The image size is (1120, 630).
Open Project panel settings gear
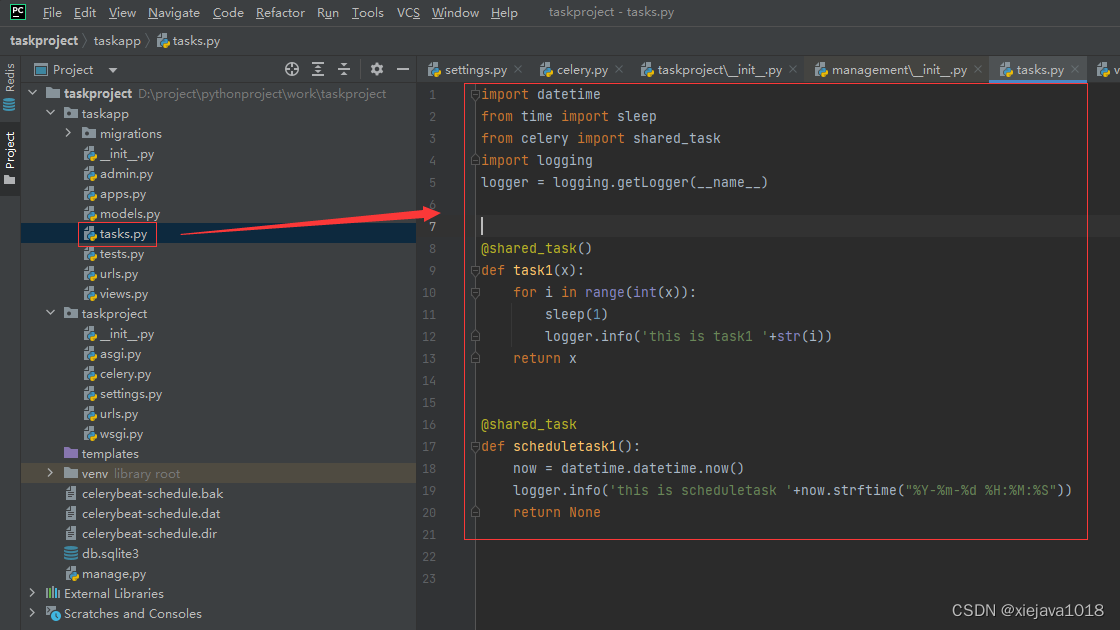click(x=377, y=69)
